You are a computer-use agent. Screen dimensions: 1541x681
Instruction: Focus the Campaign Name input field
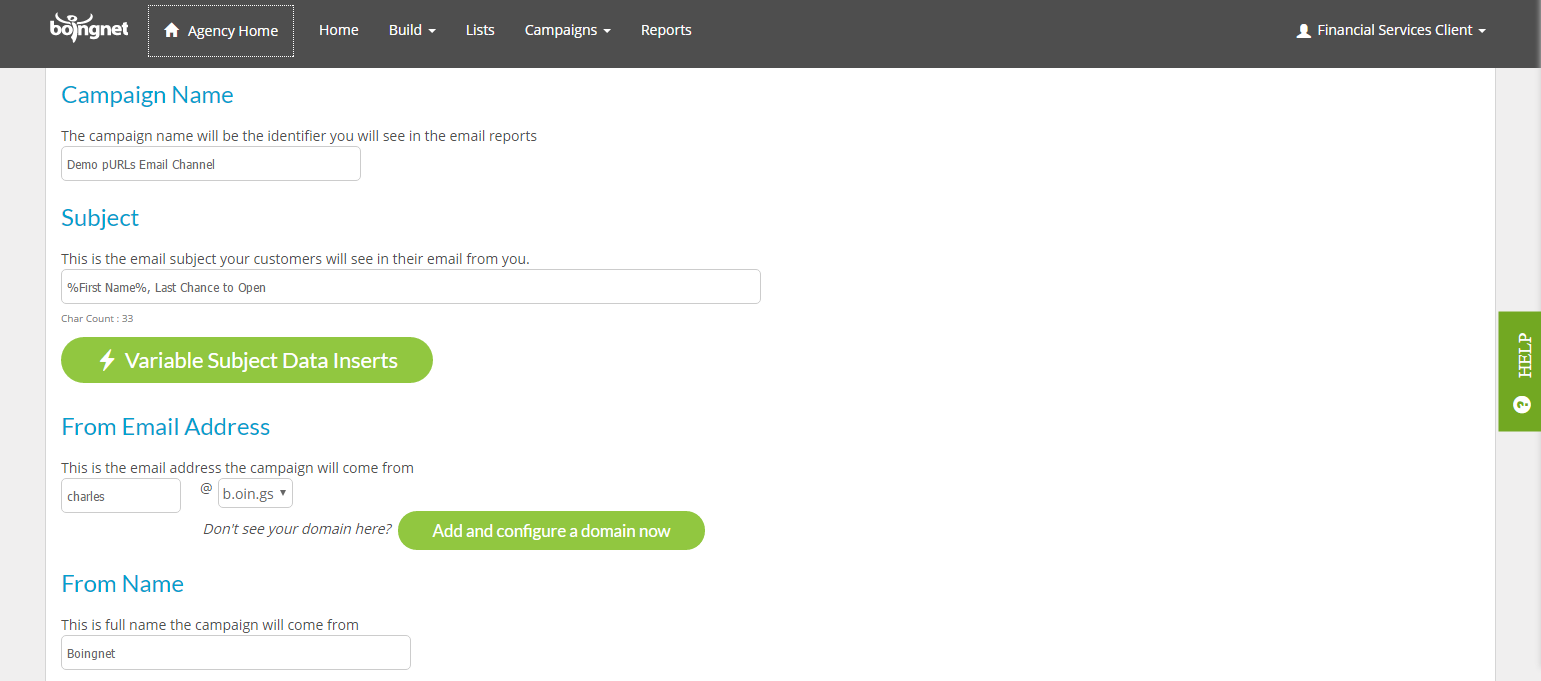click(211, 164)
